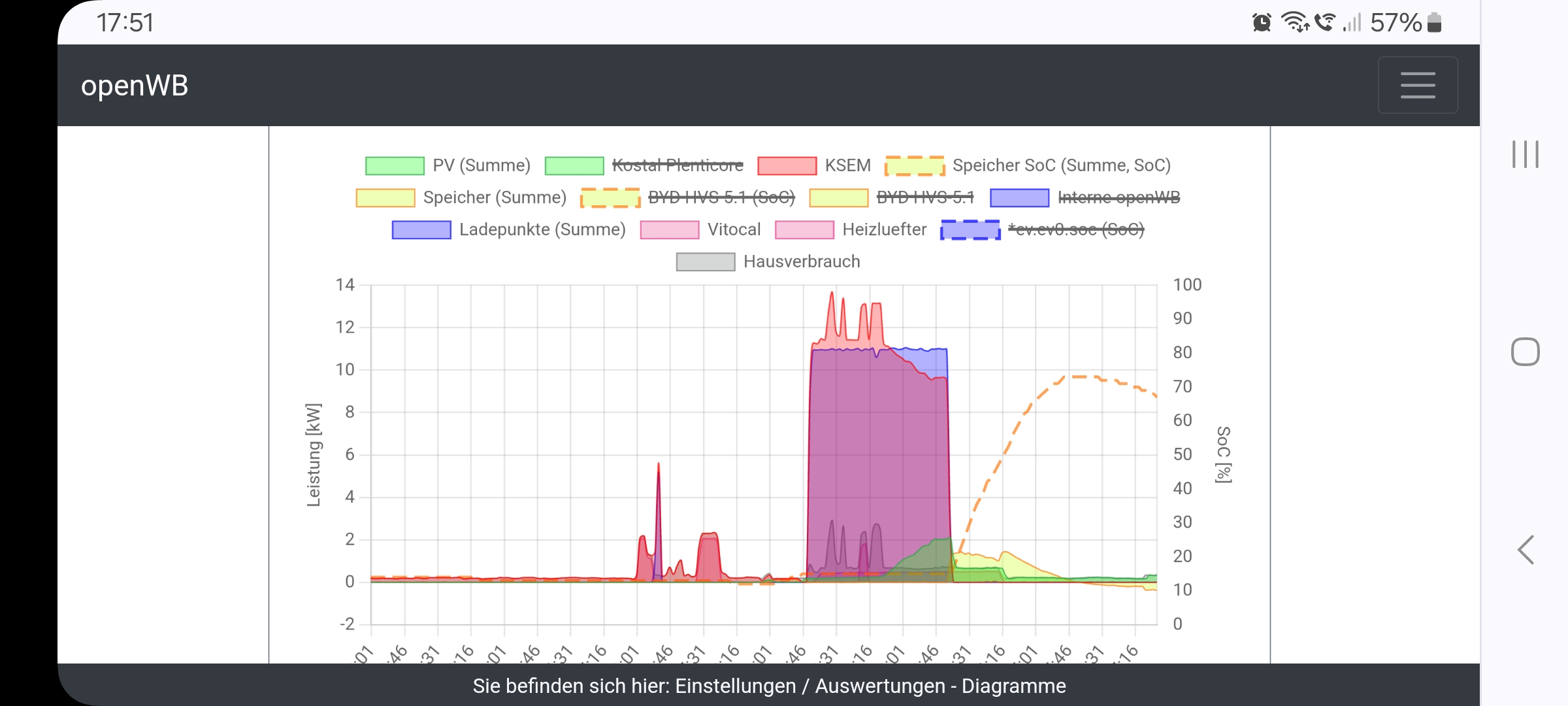This screenshot has width=1568, height=706.
Task: Tap the Android recent apps icon
Action: (x=1525, y=154)
